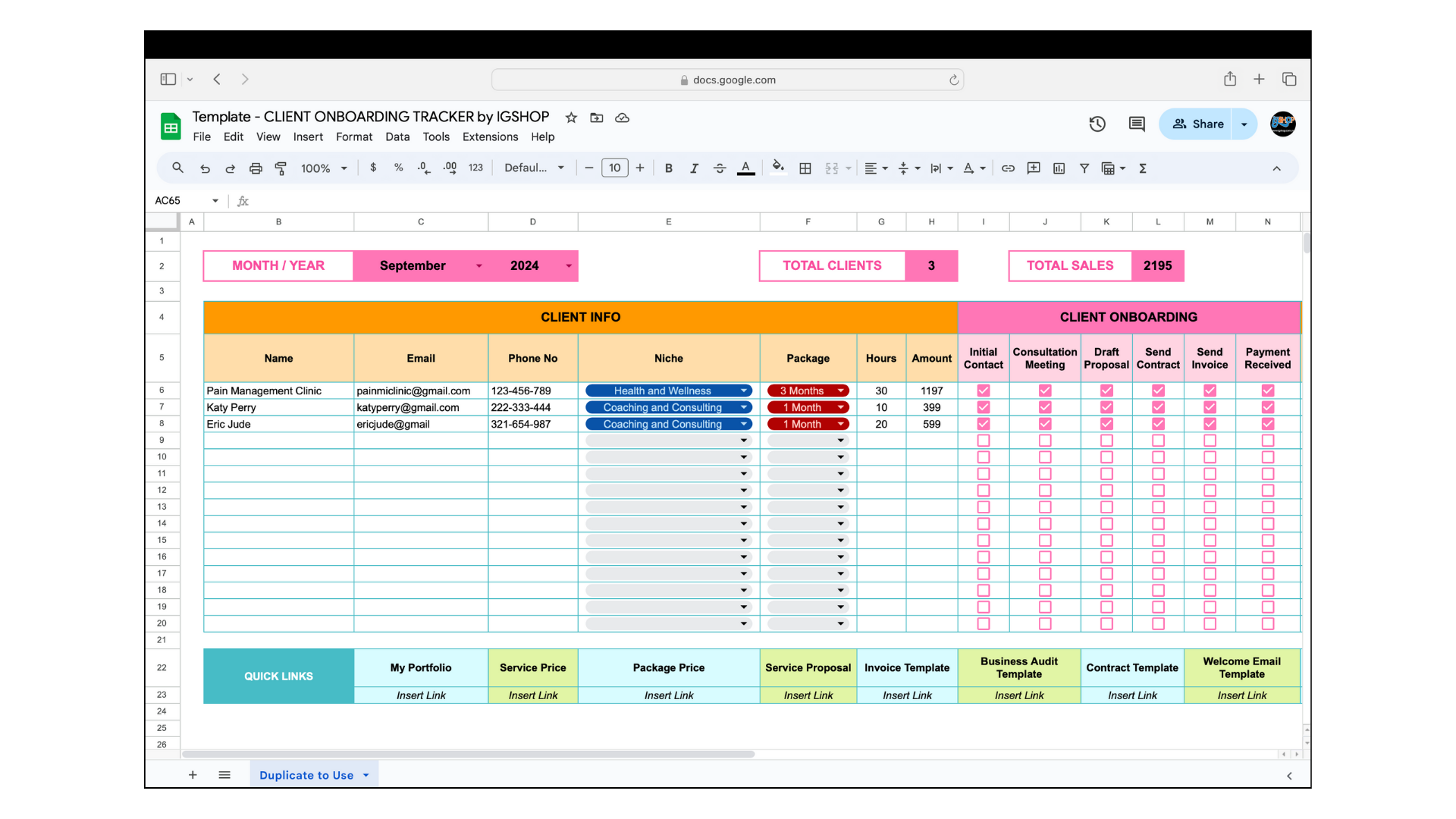Toggle bold formatting
The width and height of the screenshot is (1456, 819).
tap(668, 168)
